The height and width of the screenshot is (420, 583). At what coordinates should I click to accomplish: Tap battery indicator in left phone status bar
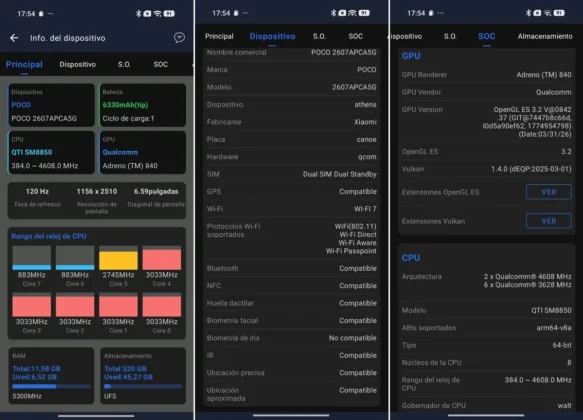pyautogui.click(x=169, y=14)
